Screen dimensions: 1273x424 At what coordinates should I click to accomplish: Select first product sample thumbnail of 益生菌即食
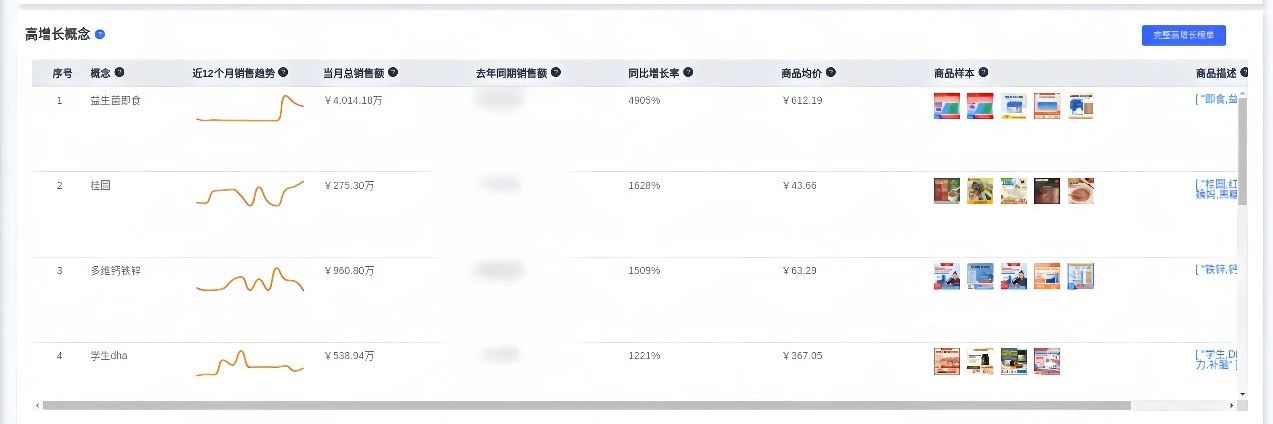click(x=946, y=106)
